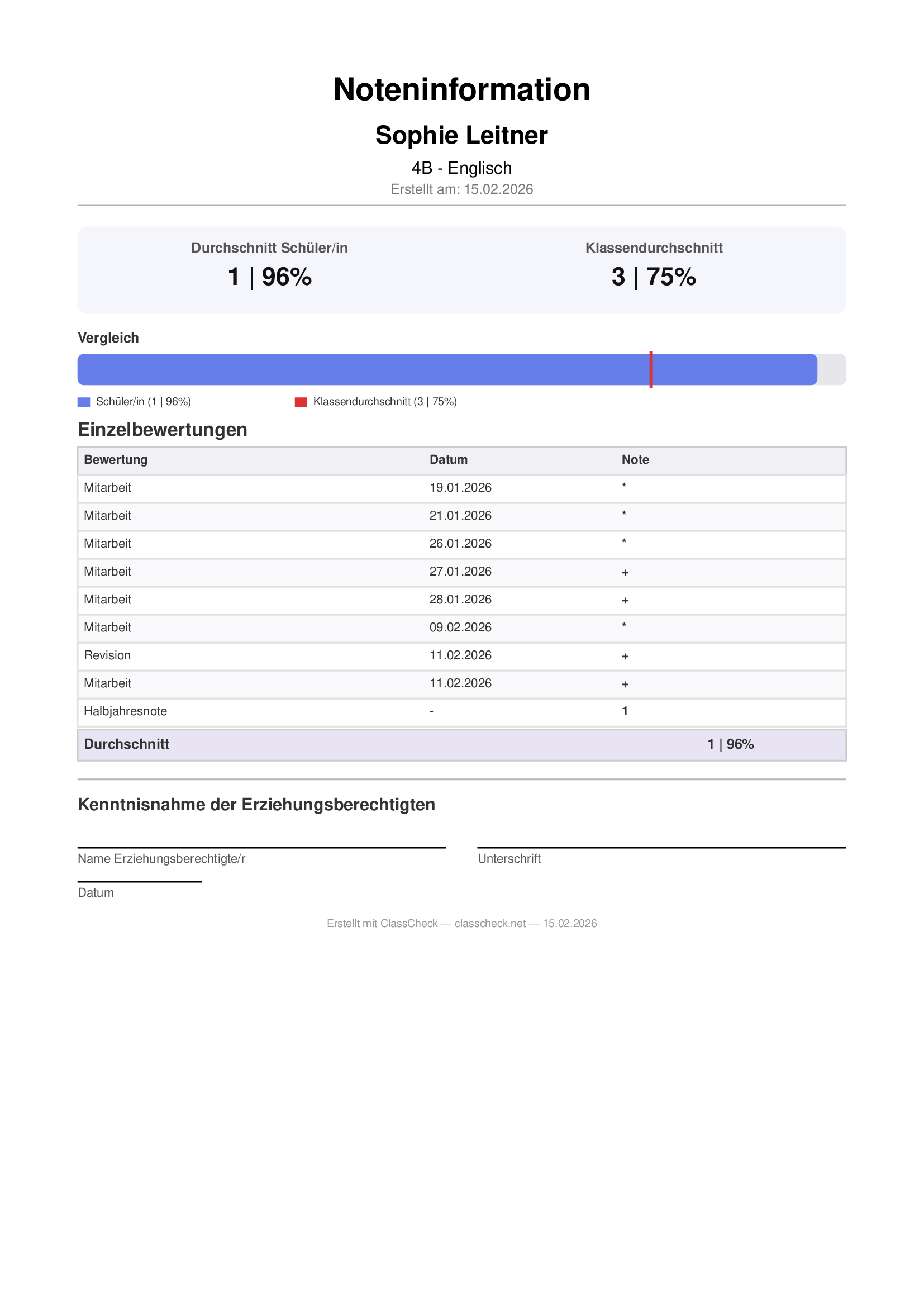Viewport: 924px width, 1307px height.
Task: Click the red class average marker on the bar
Action: 651,369
